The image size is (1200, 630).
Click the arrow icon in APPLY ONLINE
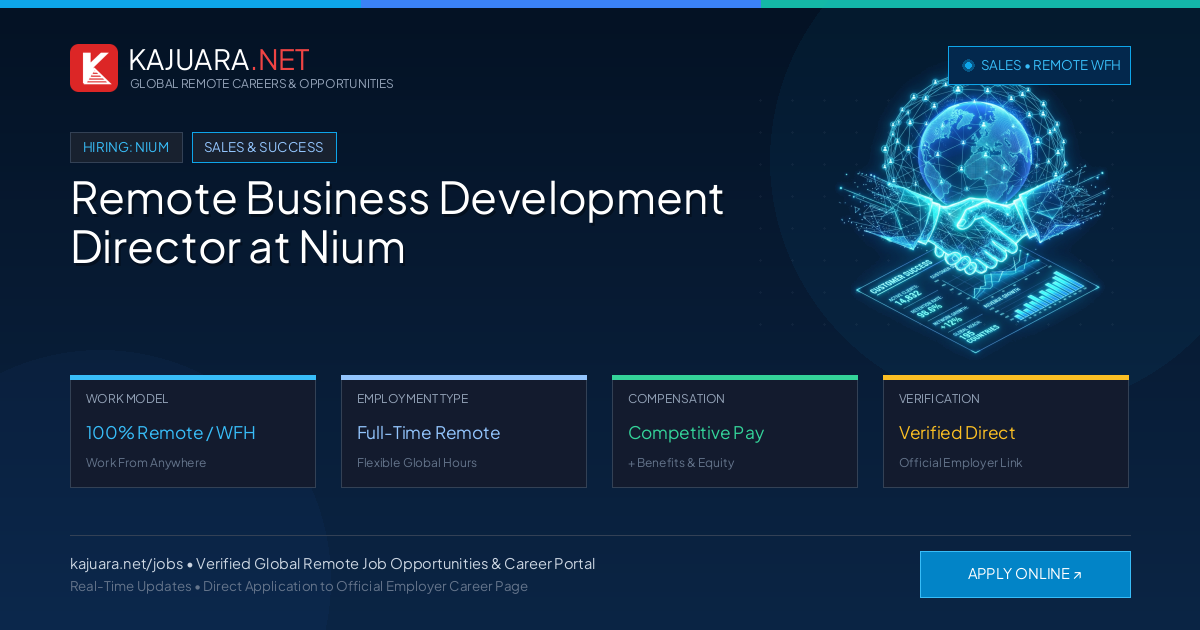(x=1077, y=575)
